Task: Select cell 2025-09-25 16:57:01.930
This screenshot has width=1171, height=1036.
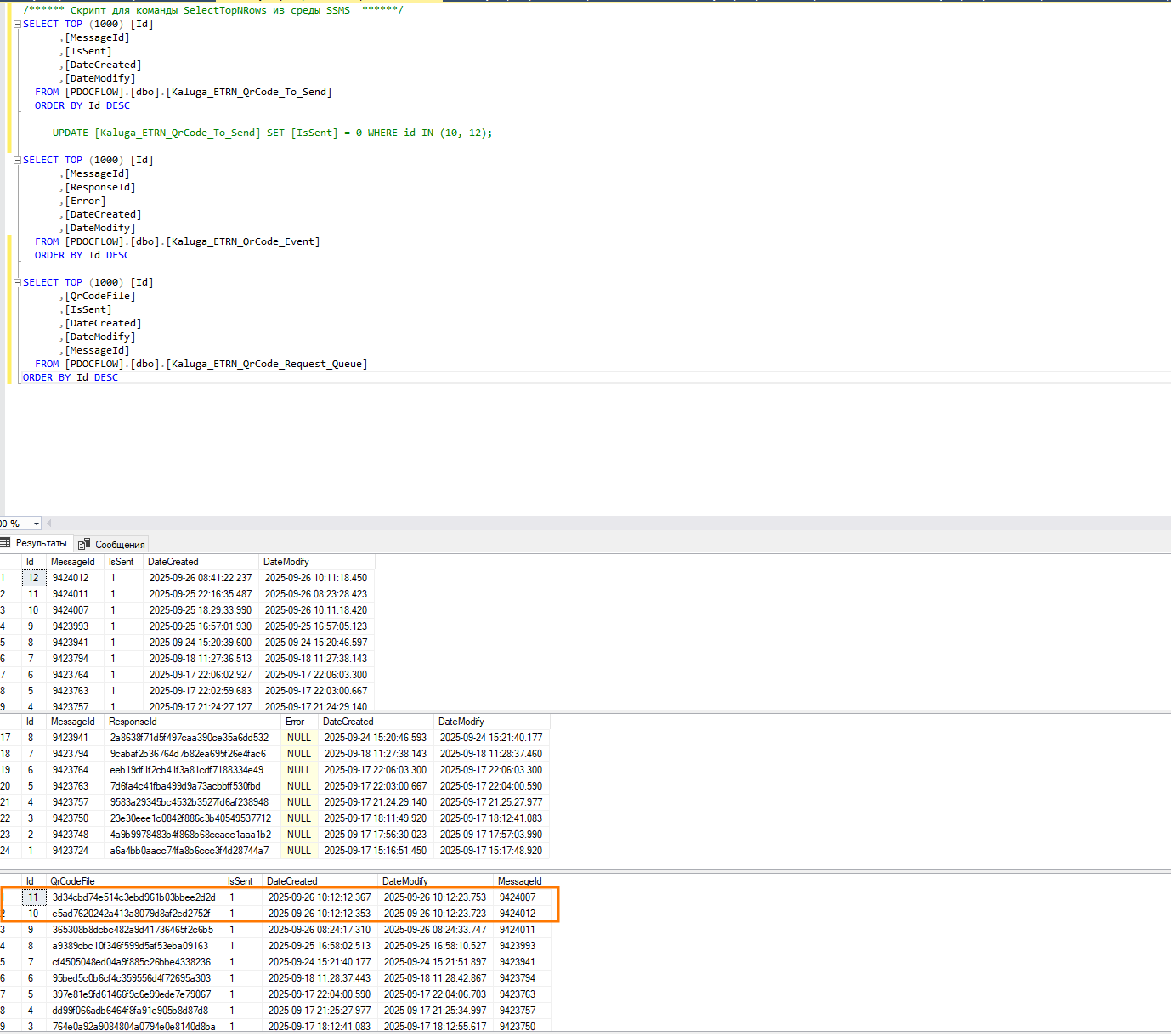Action: [201, 626]
